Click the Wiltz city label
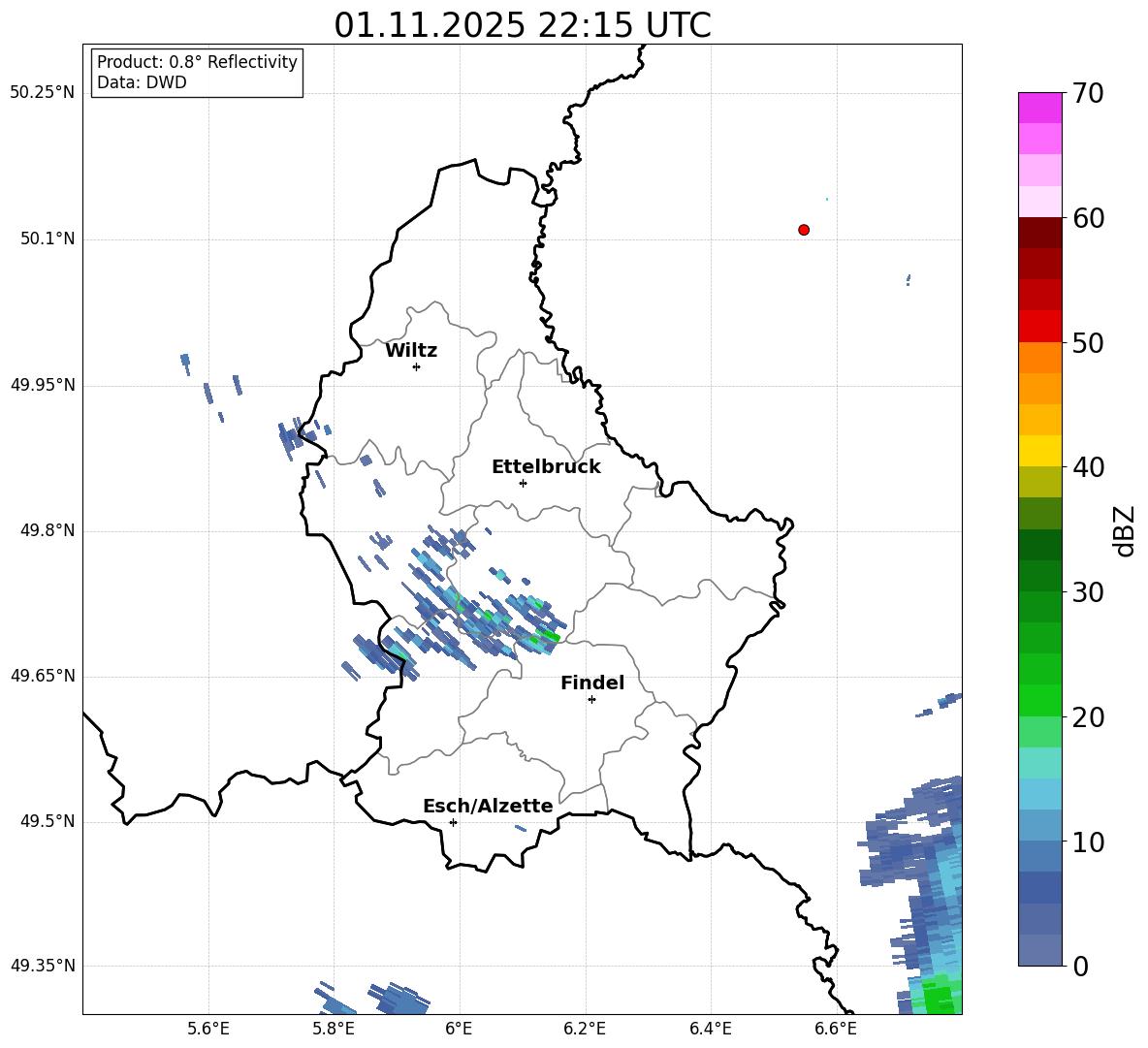 point(411,351)
